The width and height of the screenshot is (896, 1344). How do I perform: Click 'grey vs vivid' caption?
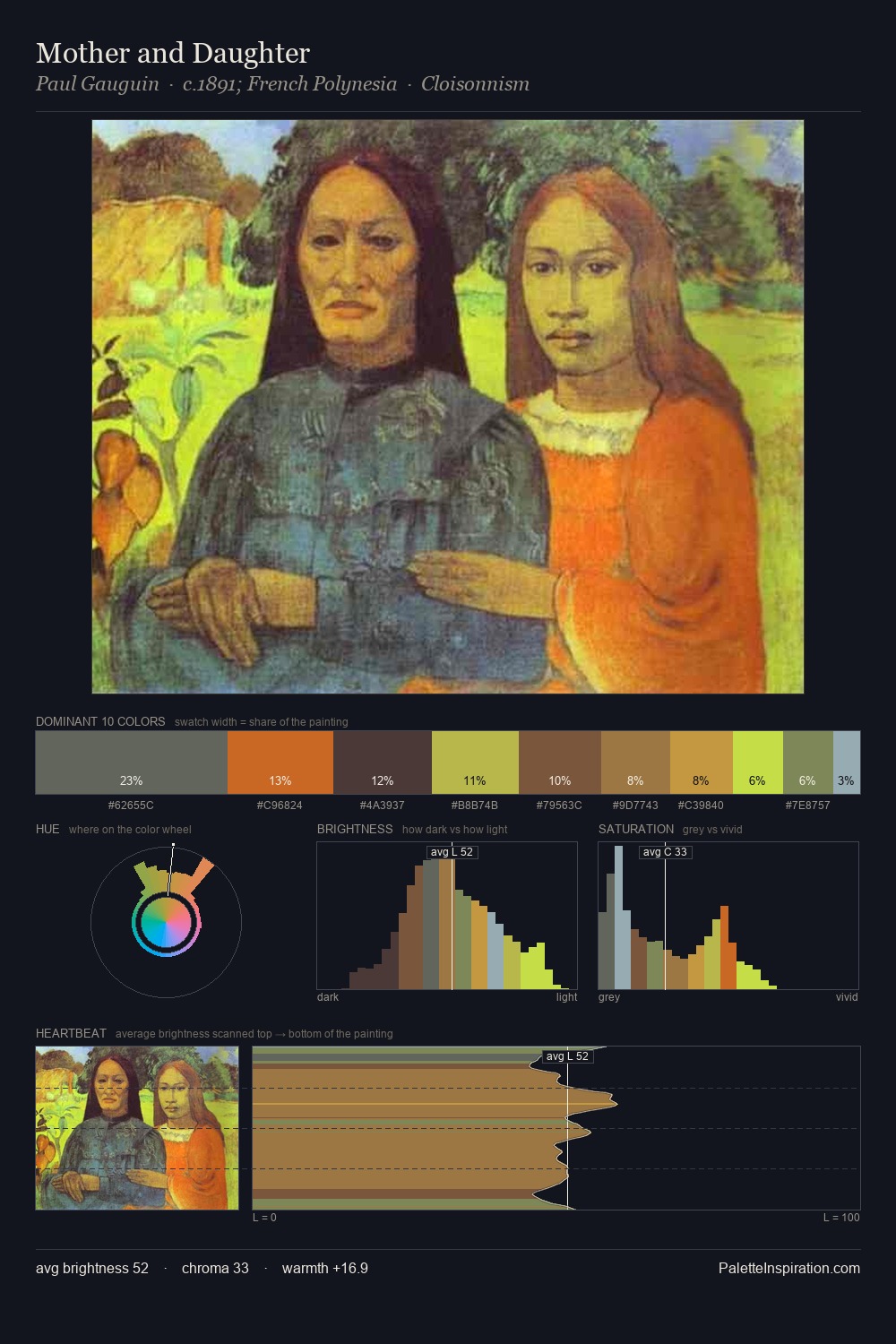point(712,829)
